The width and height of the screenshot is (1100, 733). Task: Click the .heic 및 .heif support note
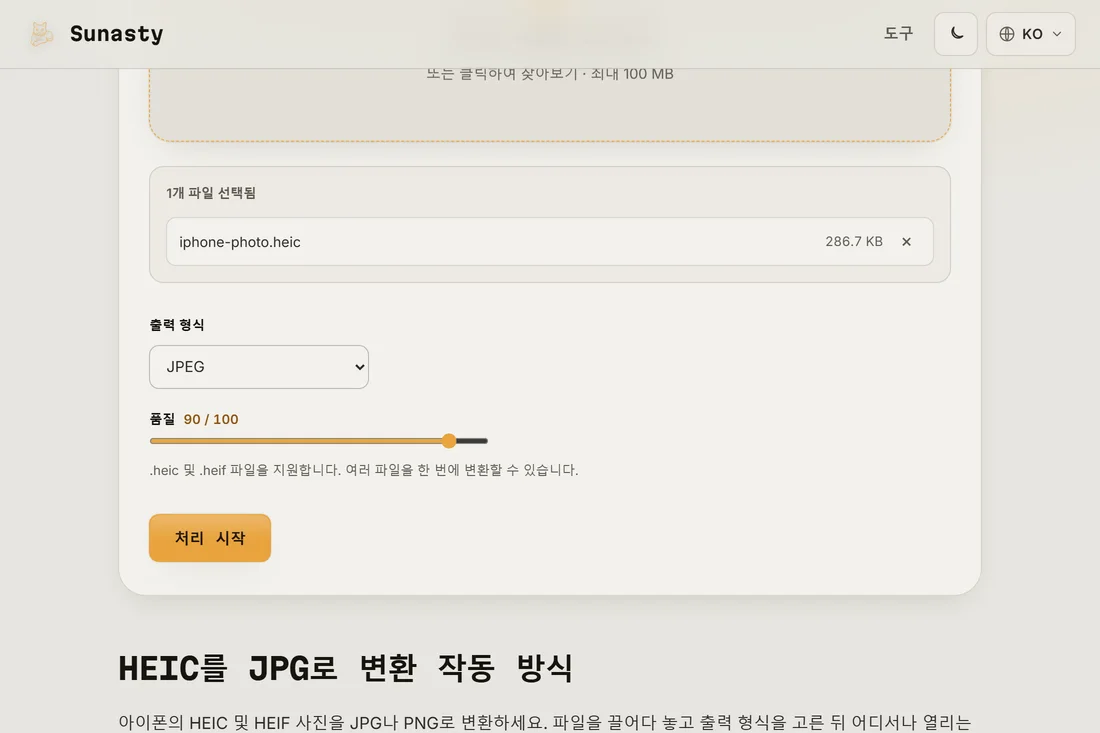tap(363, 470)
